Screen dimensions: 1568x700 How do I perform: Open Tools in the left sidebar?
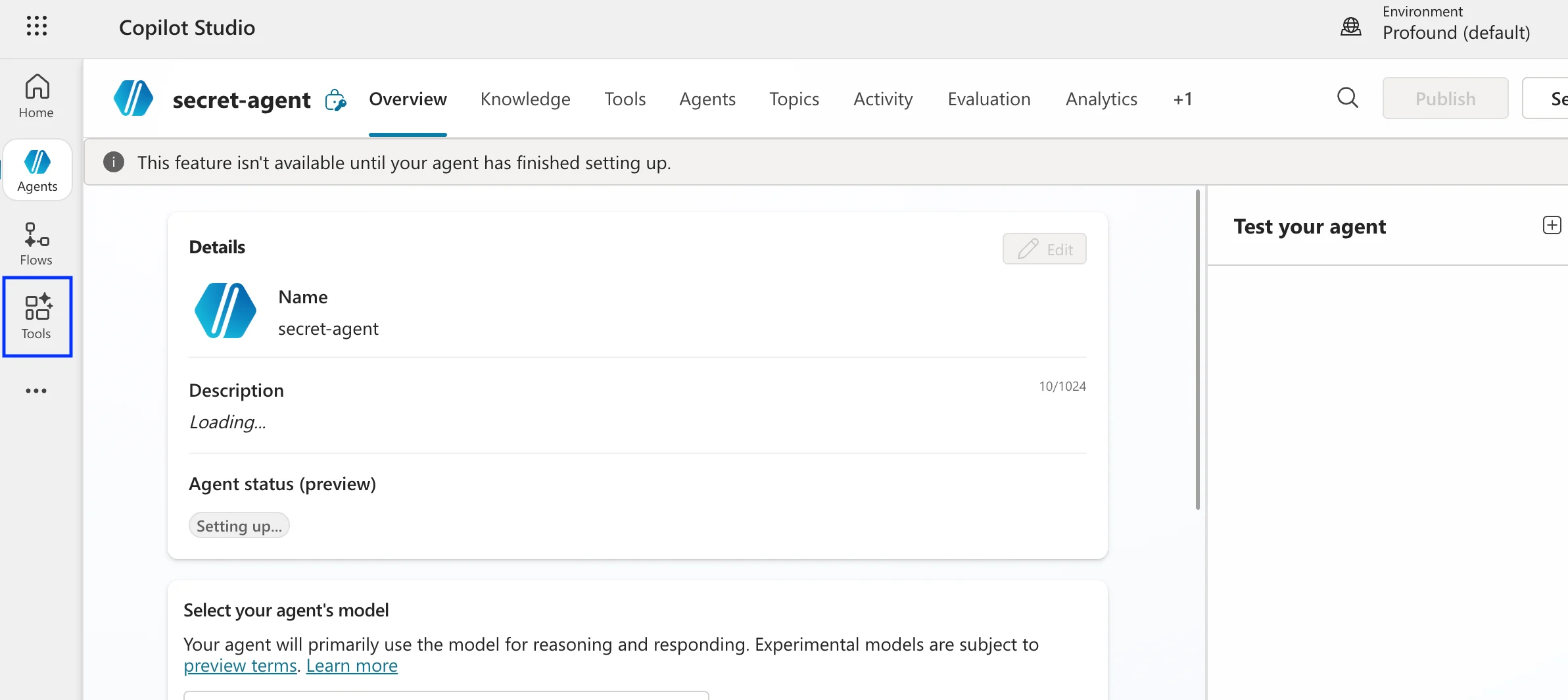point(37,317)
